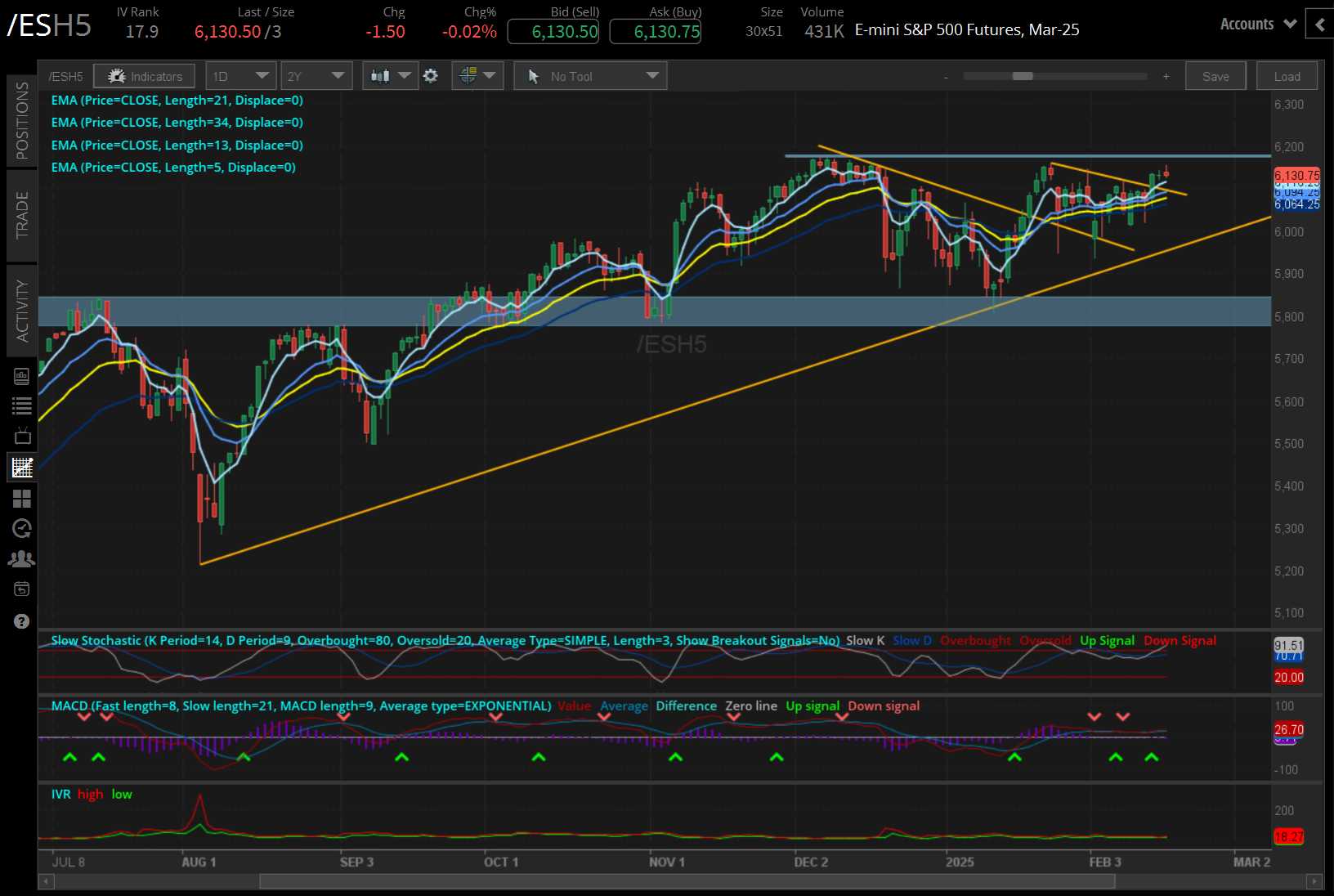Expand the 2Y range dropdown
The height and width of the screenshot is (896, 1334).
pos(316,75)
